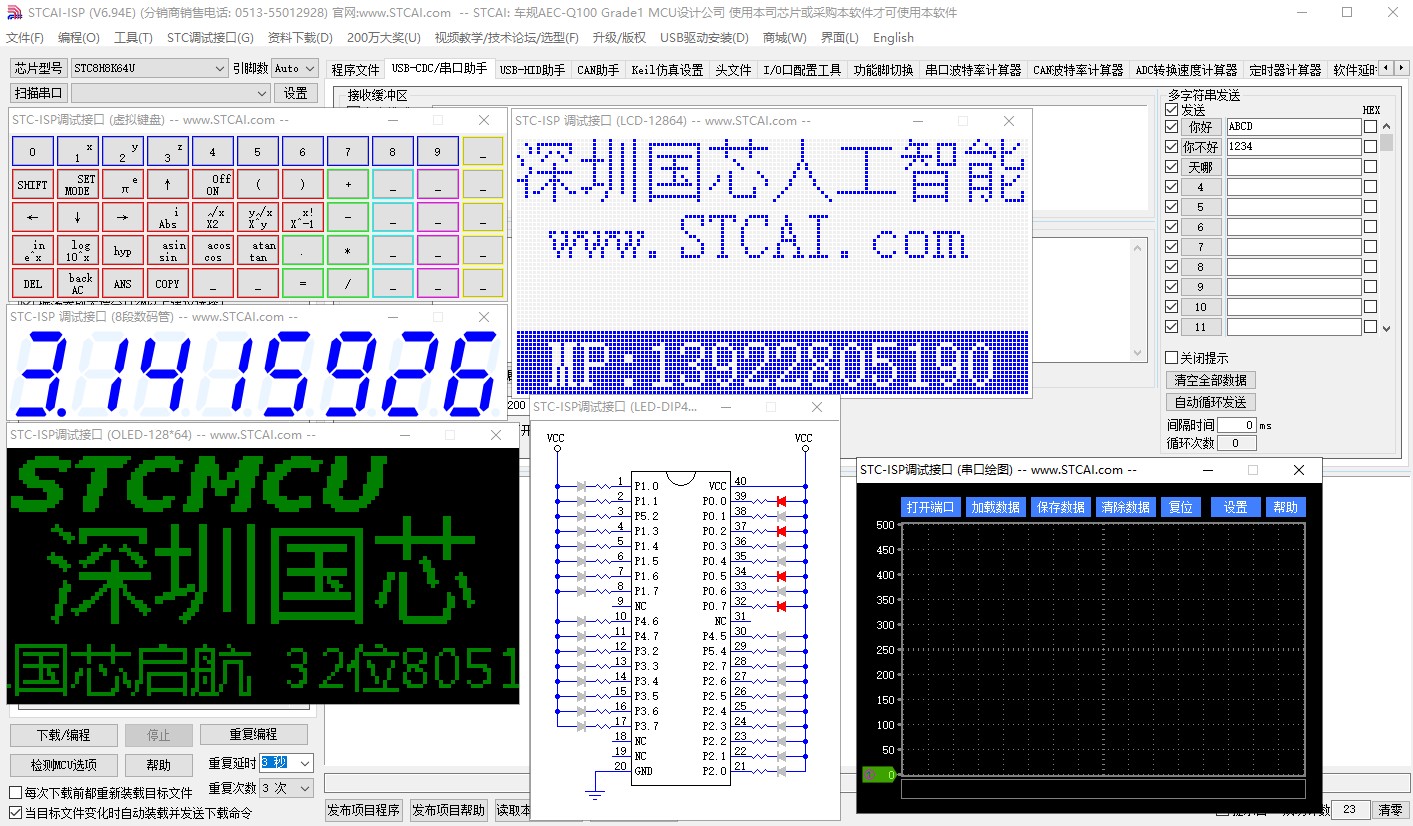Tap the up arrow key on virtual keyboard
This screenshot has width=1413, height=826.
(x=167, y=185)
